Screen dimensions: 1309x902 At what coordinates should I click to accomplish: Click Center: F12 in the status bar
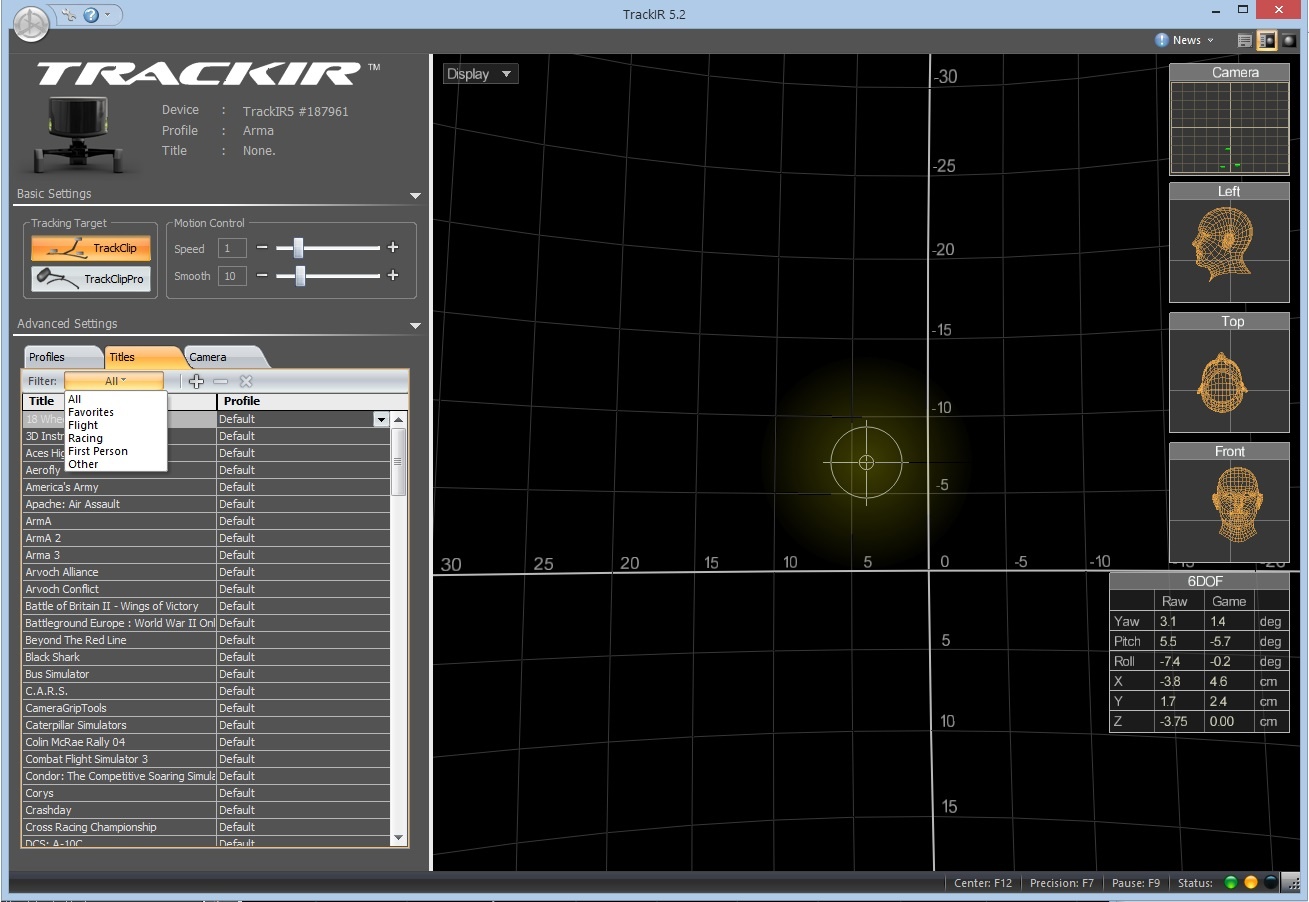(x=983, y=883)
